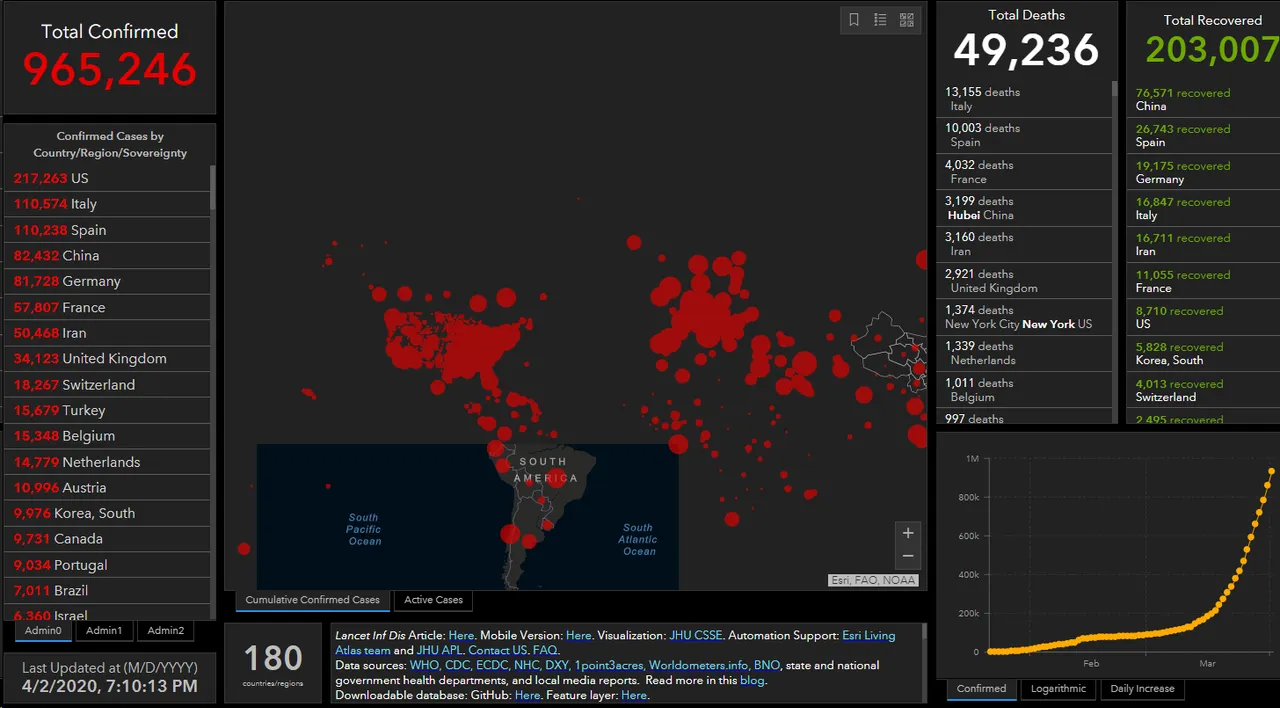
Task: Select the Confirmed chart tab
Action: click(x=982, y=689)
